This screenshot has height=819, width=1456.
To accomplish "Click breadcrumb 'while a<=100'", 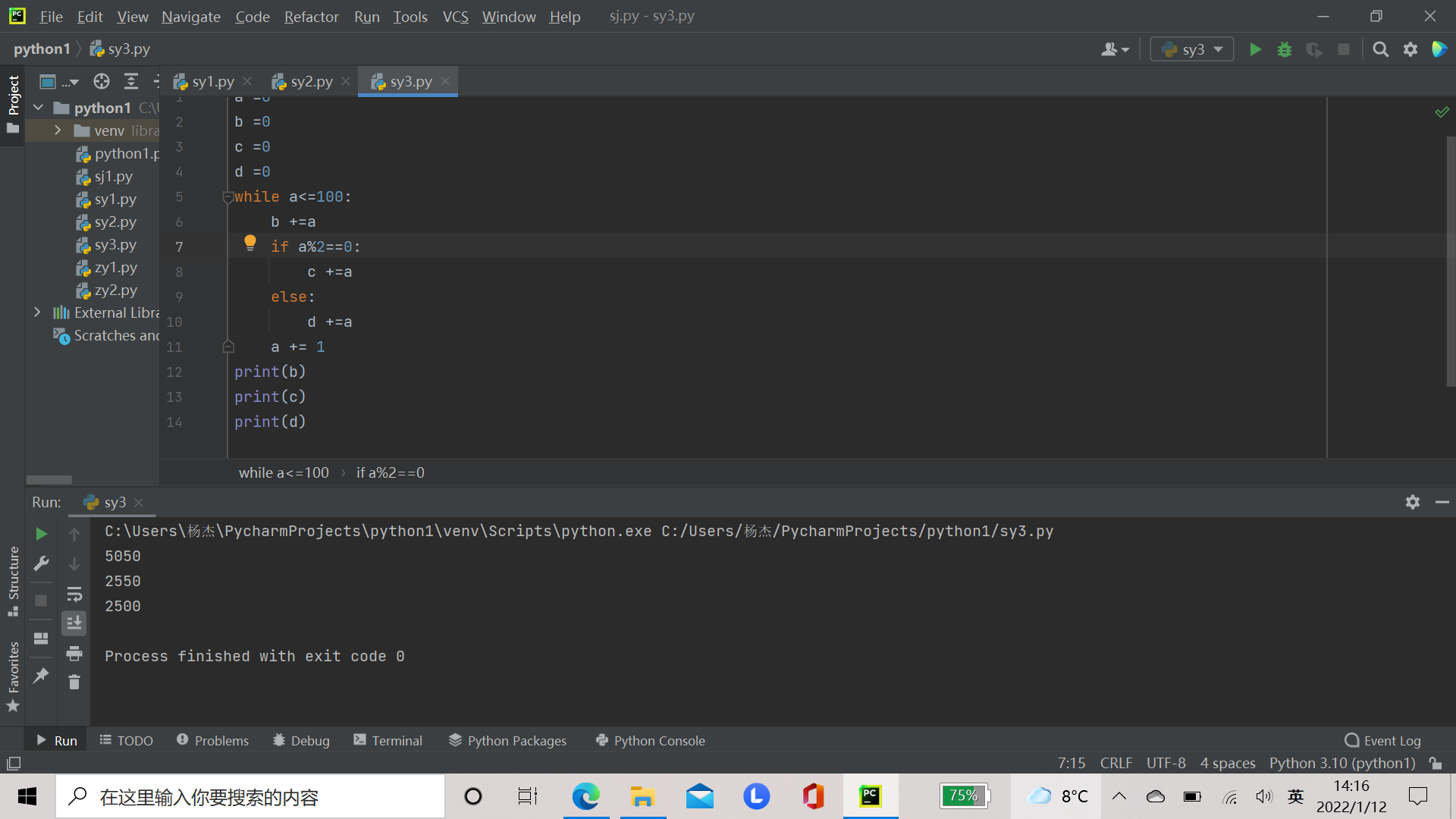I will pos(284,472).
